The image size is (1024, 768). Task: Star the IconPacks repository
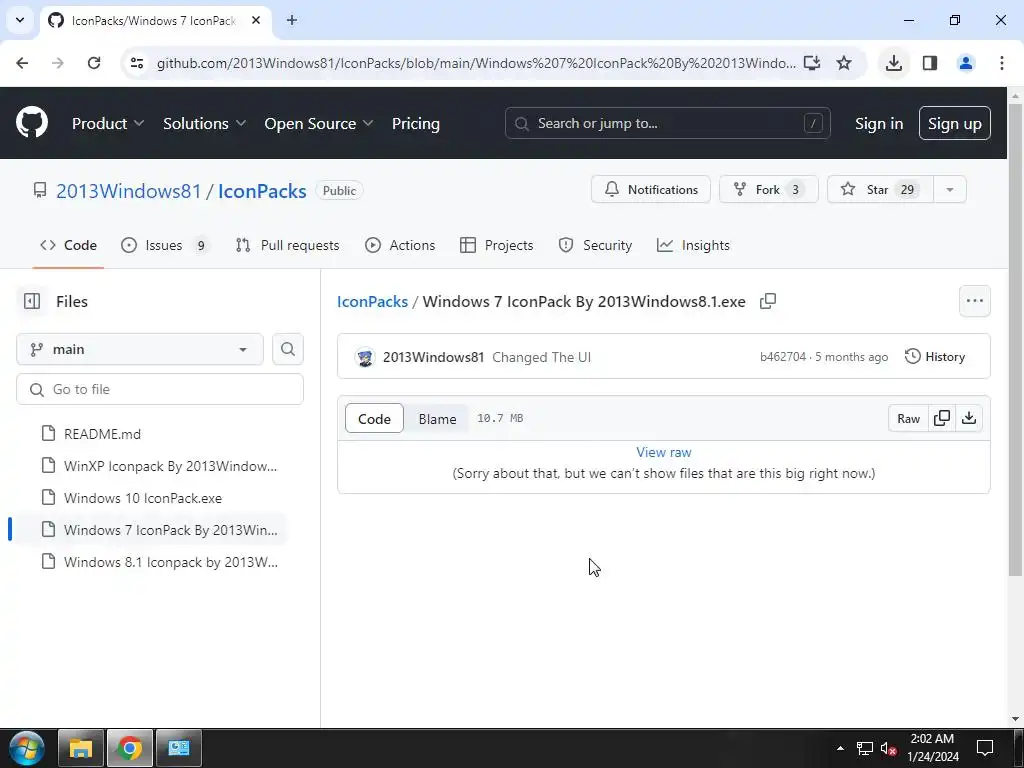point(880,189)
